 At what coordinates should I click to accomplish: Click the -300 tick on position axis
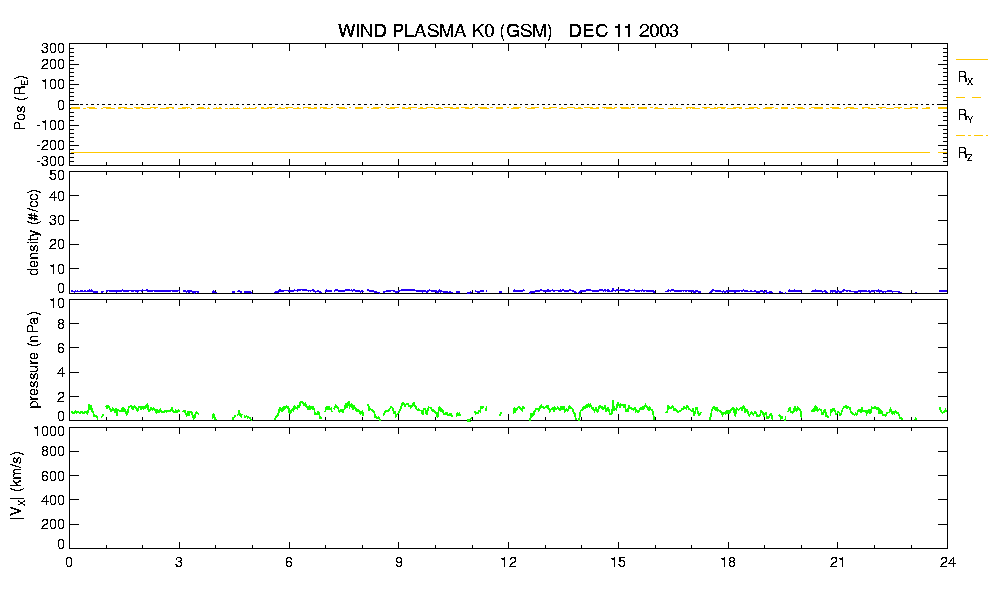click(x=51, y=161)
